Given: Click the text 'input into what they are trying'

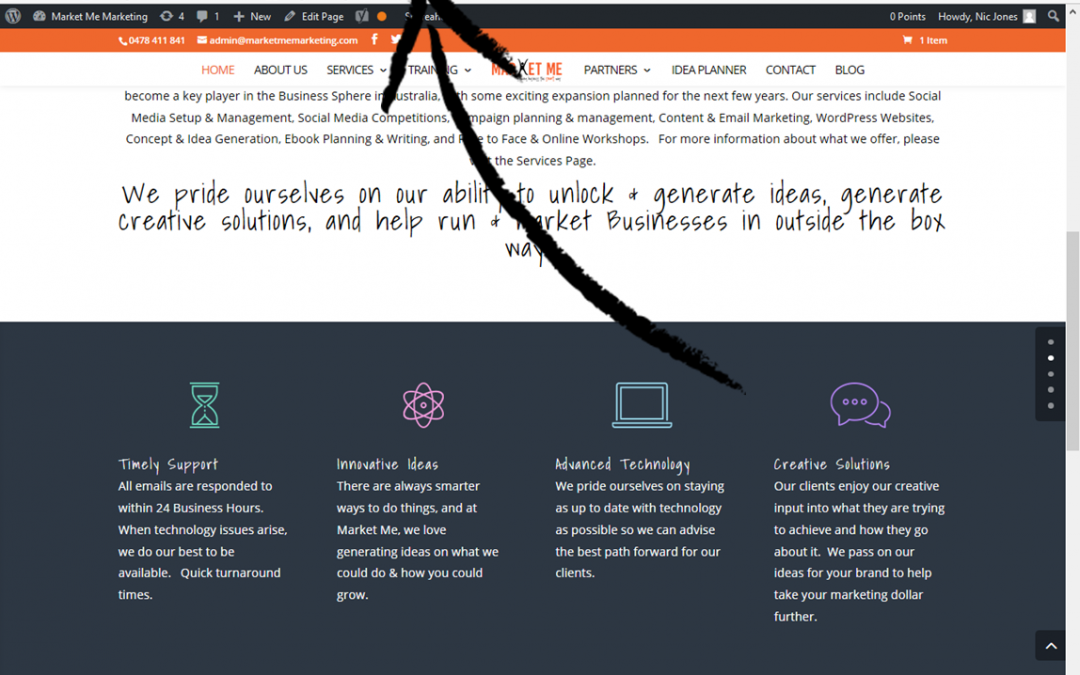Looking at the screenshot, I should coord(859,508).
